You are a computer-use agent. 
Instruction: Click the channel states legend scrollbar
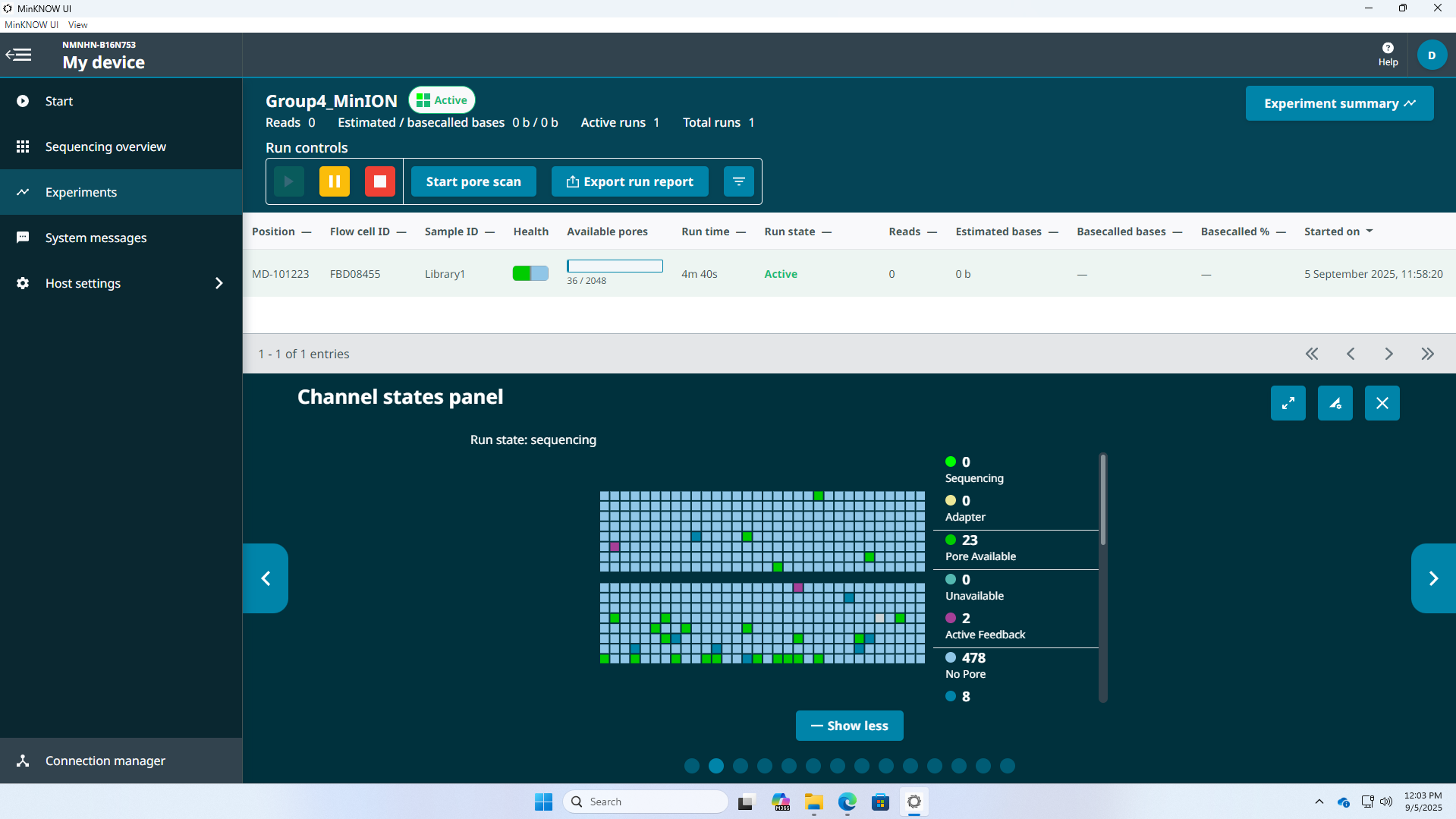(1102, 501)
